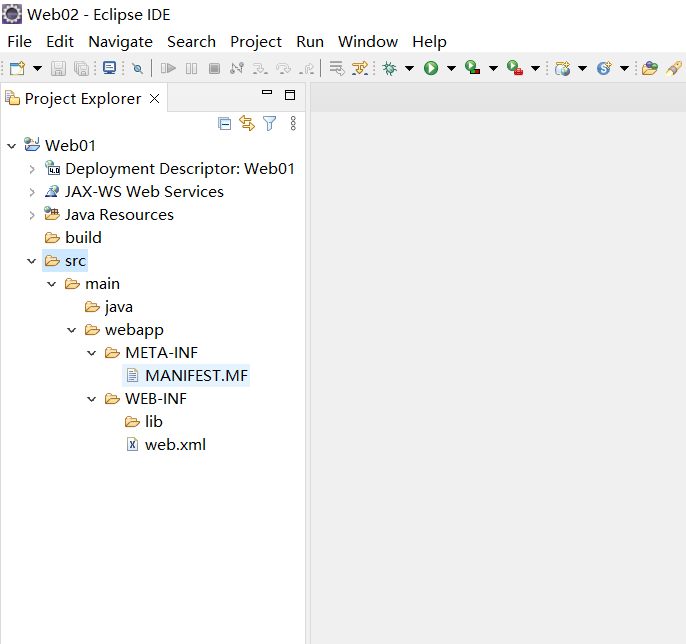The height and width of the screenshot is (644, 686).
Task: Open the New wizard dropdown arrow
Action: 38,68
